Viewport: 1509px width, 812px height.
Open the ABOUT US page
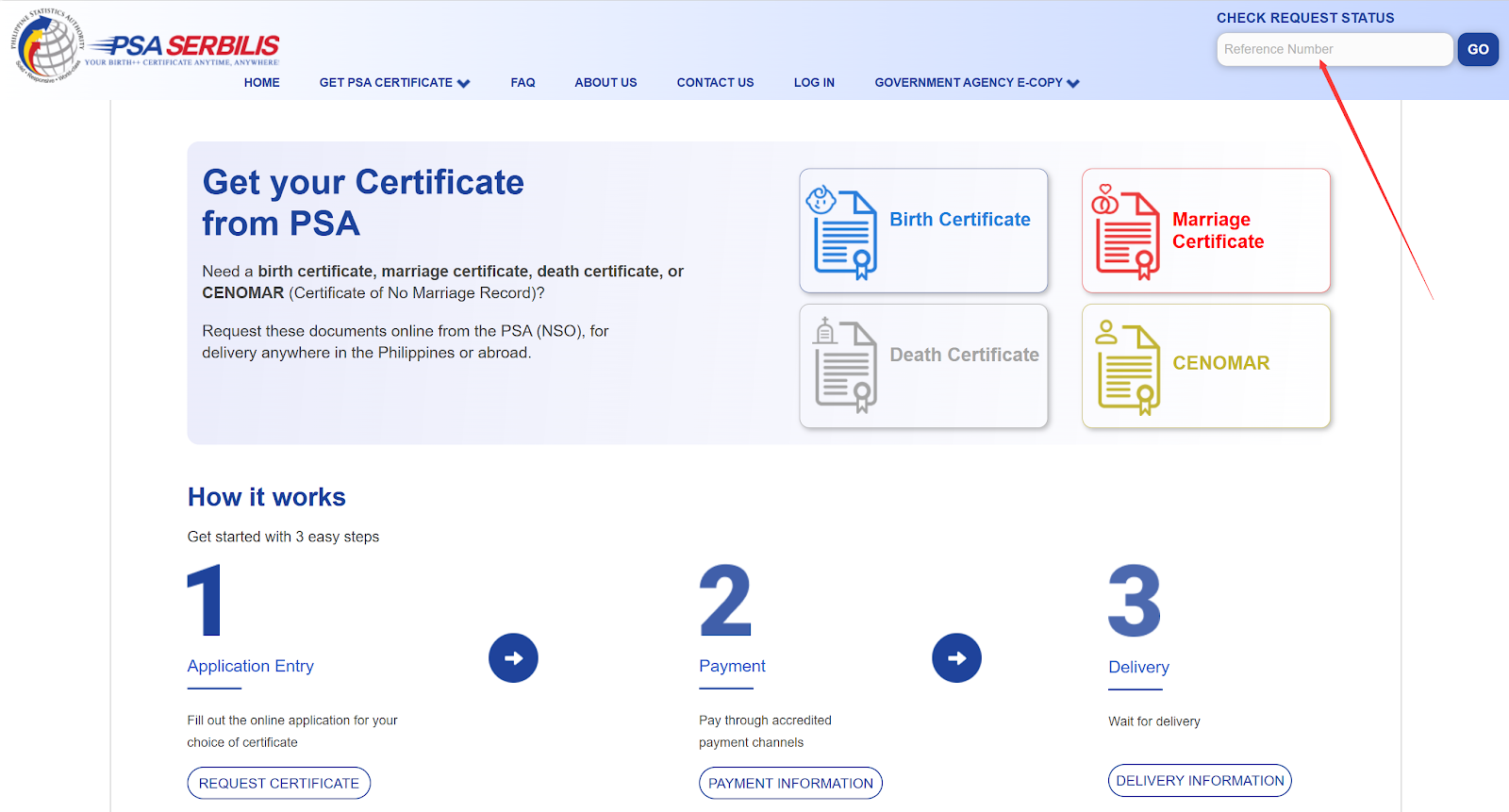pos(605,83)
